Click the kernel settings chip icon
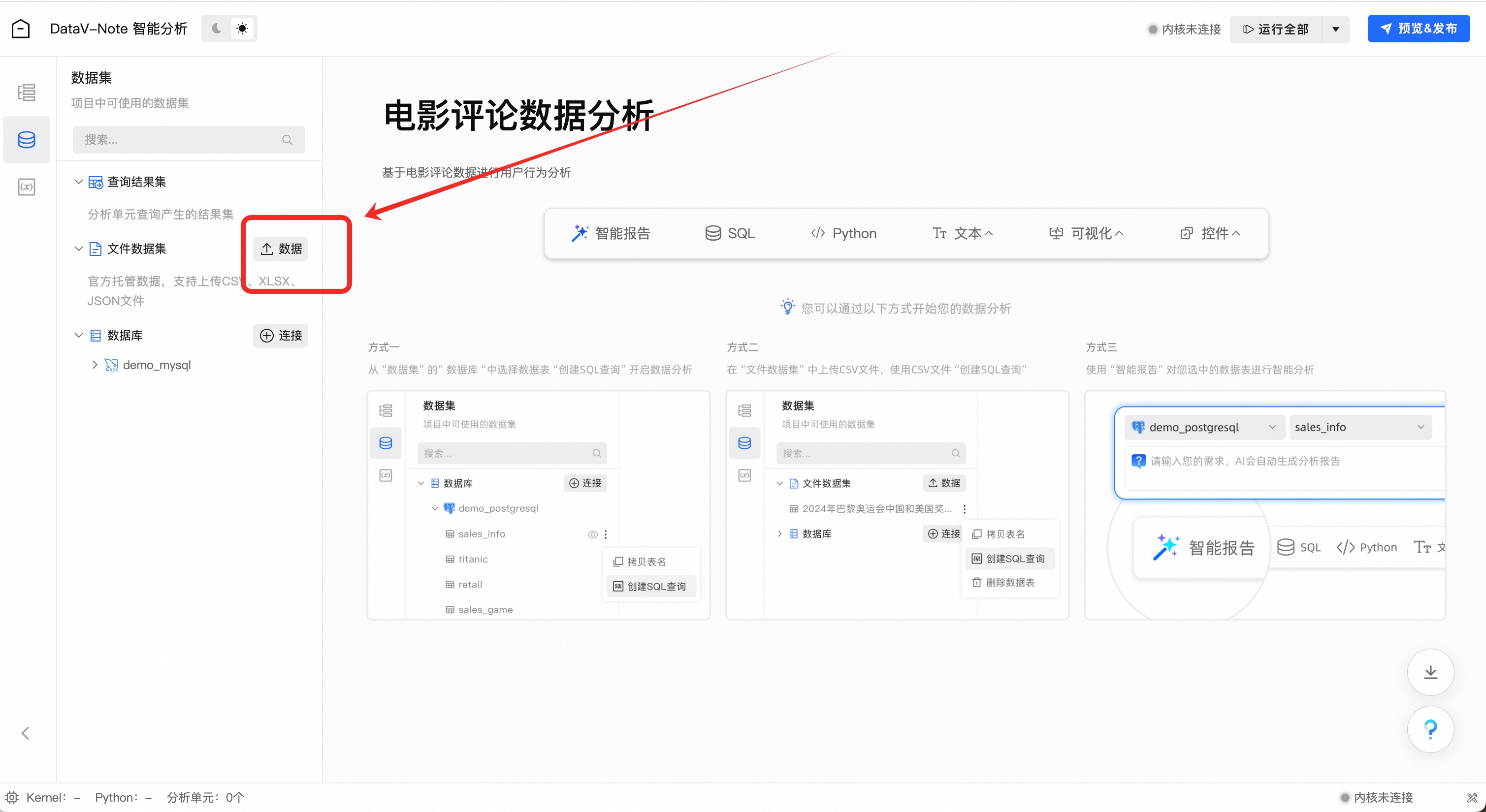This screenshot has height=812, width=1486. click(11, 798)
